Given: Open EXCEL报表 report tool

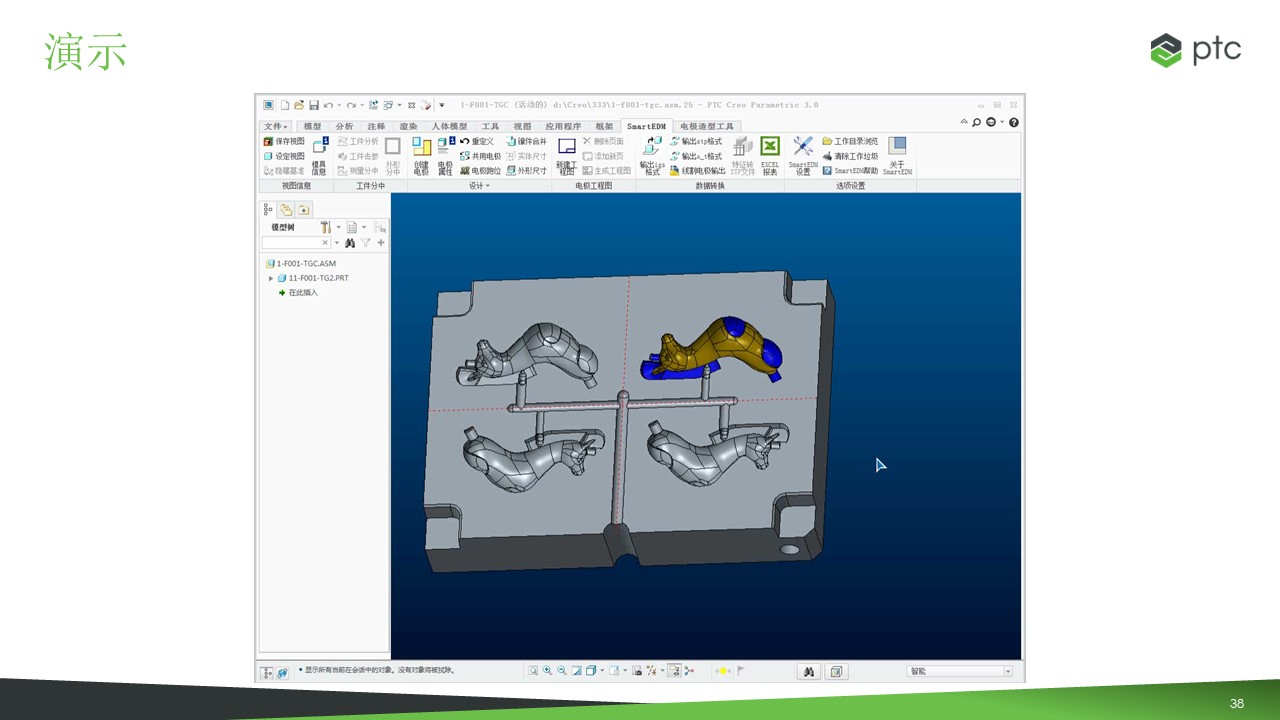Looking at the screenshot, I should [770, 156].
